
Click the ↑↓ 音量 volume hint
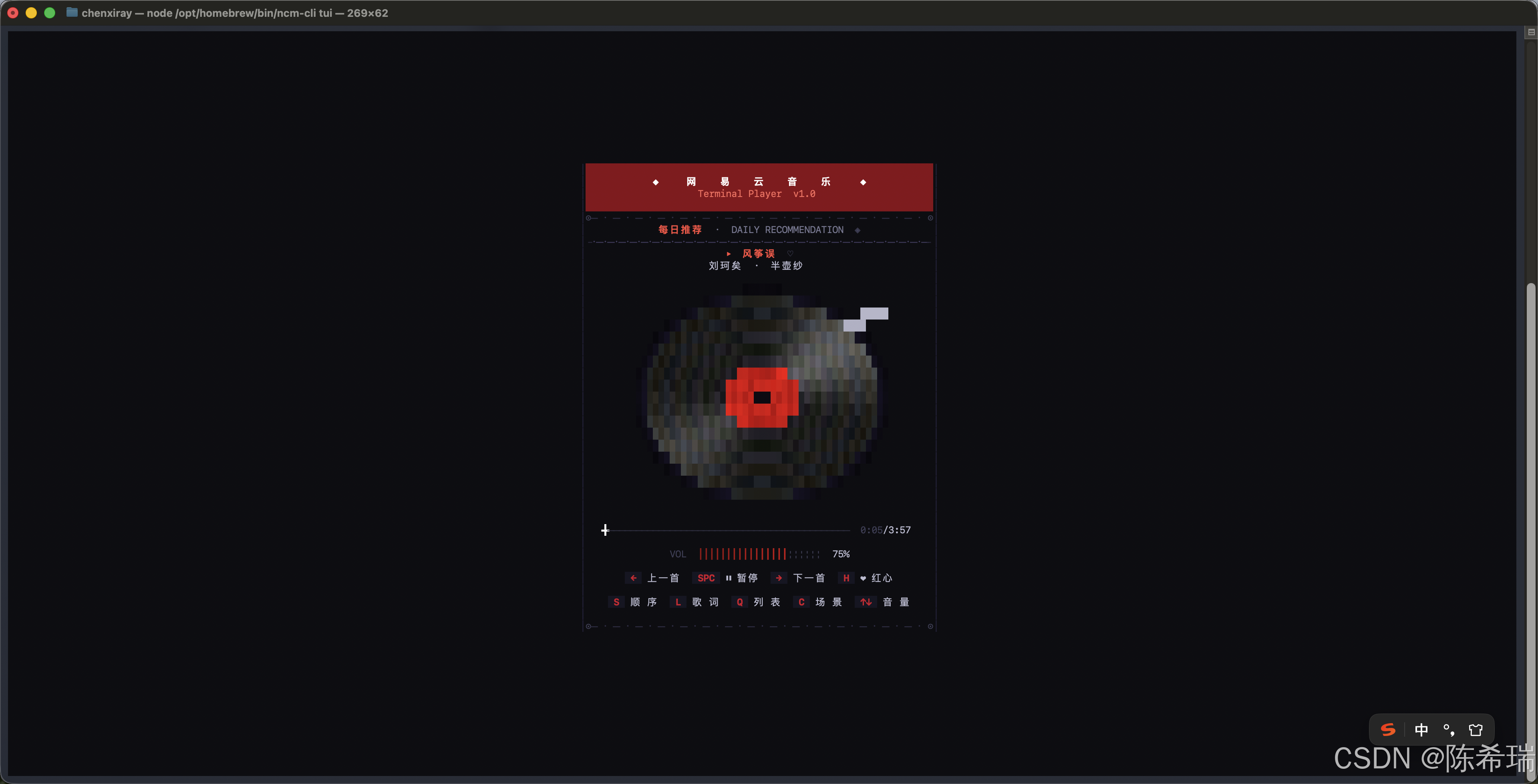coord(882,602)
